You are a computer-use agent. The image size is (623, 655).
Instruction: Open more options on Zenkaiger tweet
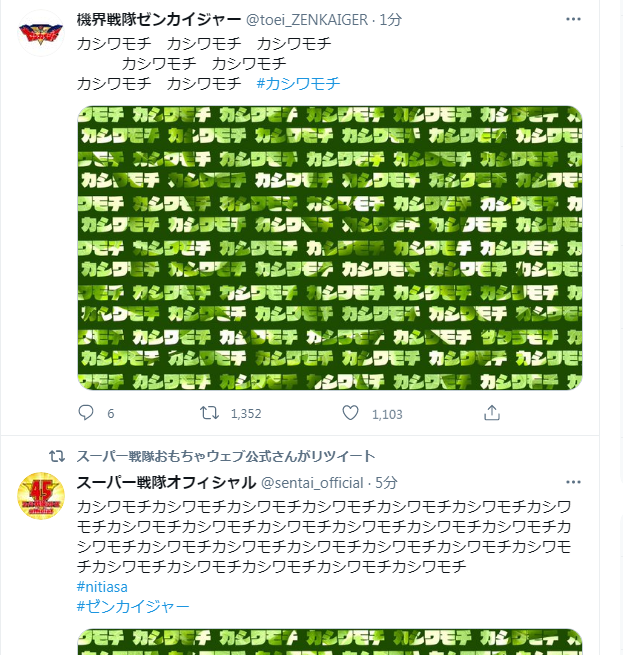coord(573,19)
